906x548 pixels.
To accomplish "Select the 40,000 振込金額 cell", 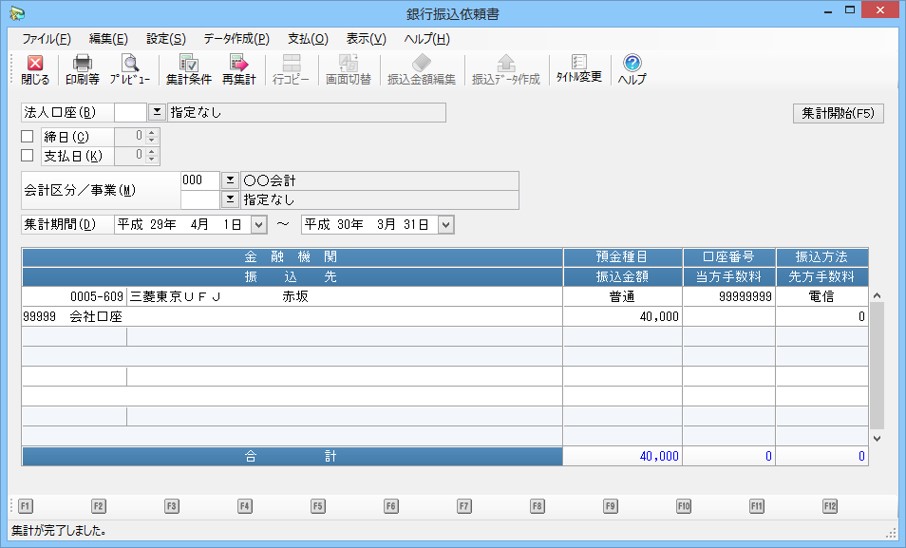I will (x=622, y=316).
